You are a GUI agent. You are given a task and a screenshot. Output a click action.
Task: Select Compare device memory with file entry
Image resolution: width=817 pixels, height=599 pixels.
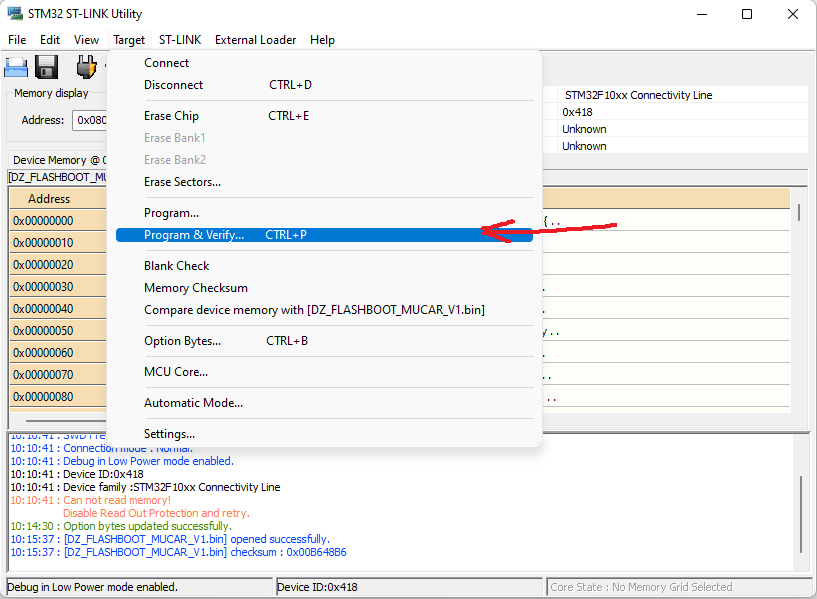coord(324,310)
